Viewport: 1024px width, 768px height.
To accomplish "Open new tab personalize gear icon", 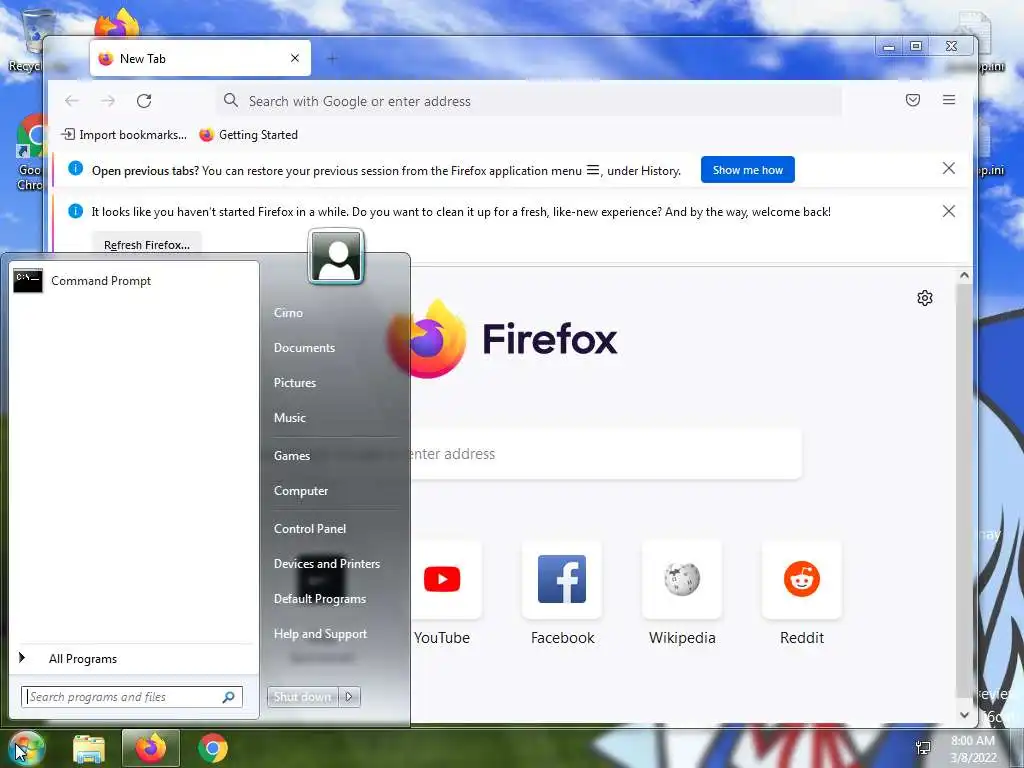I will click(925, 298).
